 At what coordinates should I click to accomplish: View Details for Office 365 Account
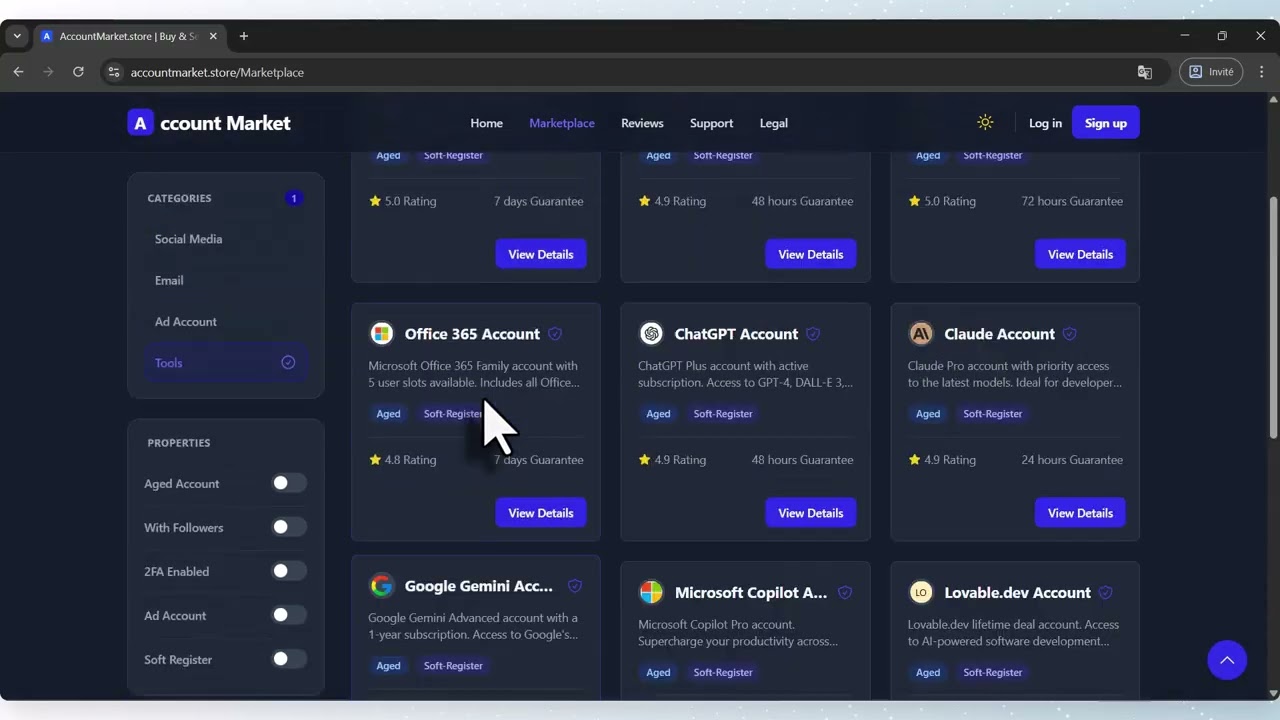pos(541,513)
